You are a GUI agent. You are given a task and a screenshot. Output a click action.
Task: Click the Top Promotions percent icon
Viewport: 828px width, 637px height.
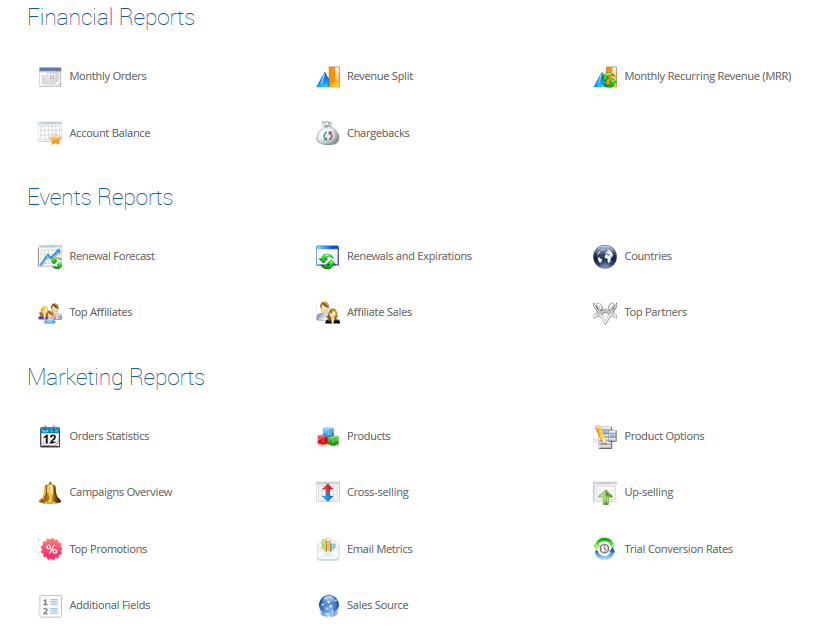click(x=50, y=549)
